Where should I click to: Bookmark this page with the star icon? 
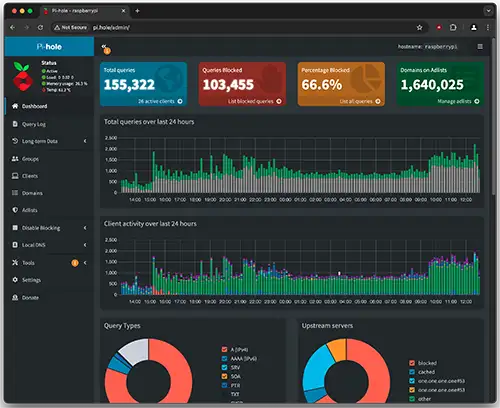click(x=419, y=28)
